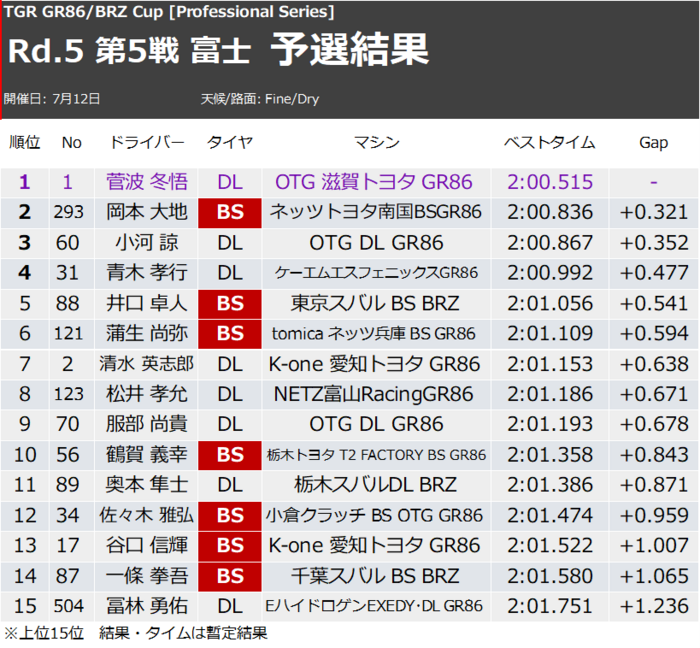The image size is (700, 648).
Task: Click the マシン column header
Action: click(376, 142)
